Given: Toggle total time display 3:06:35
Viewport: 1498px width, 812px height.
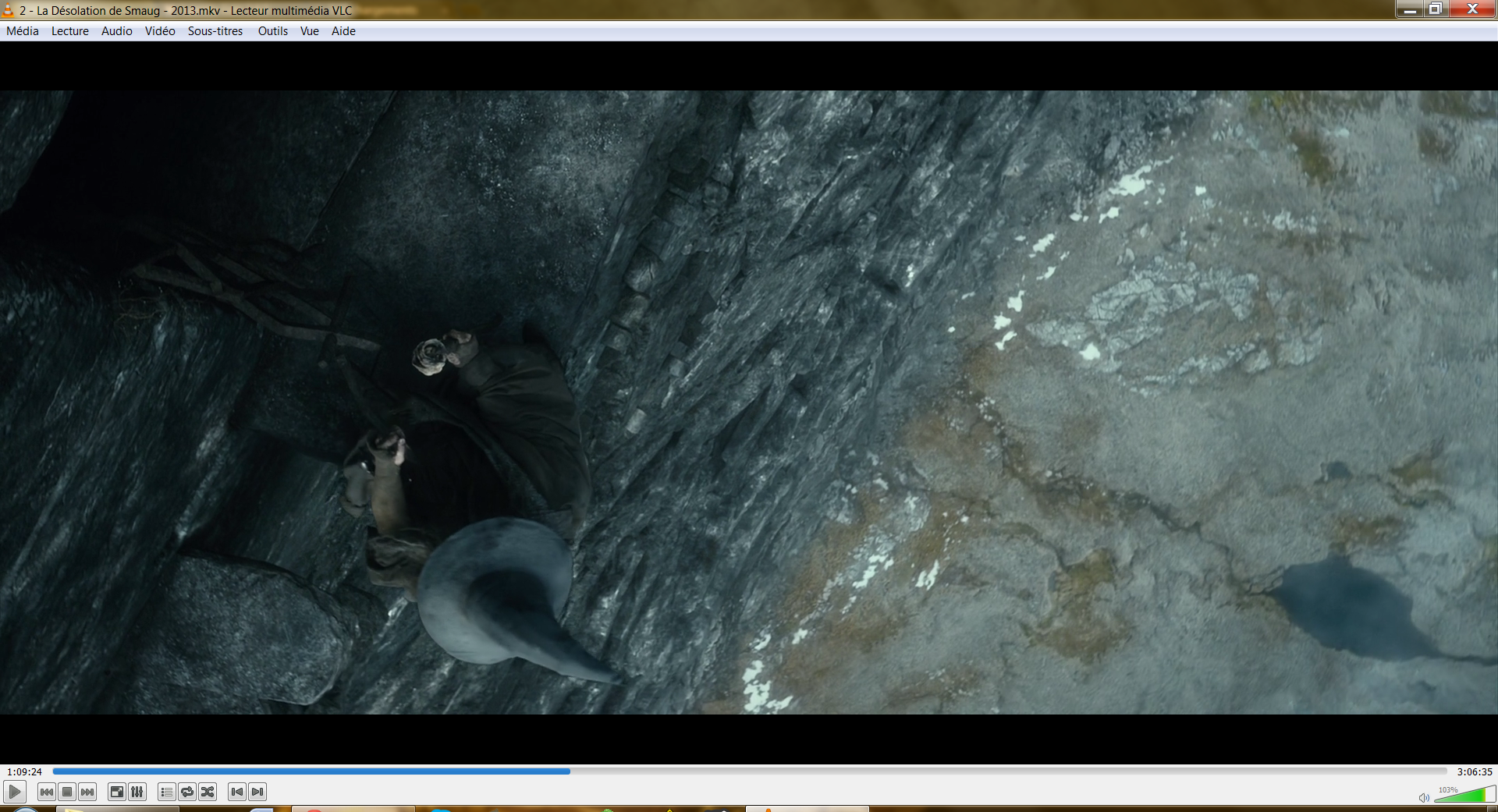Looking at the screenshot, I should (x=1475, y=771).
